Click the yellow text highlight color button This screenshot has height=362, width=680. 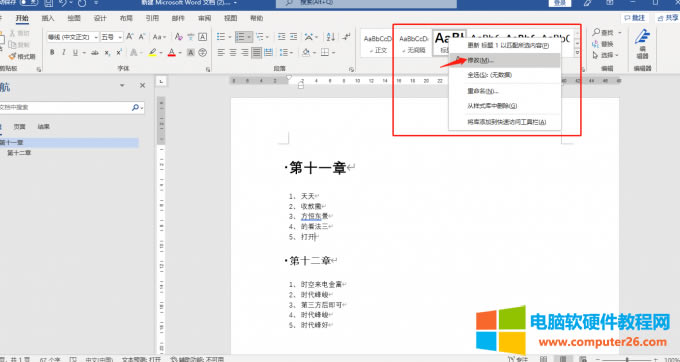pos(152,52)
